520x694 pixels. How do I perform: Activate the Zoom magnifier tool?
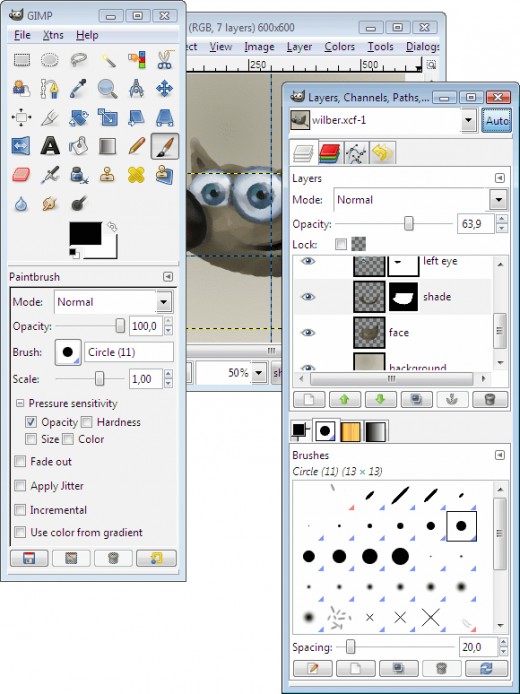108,89
